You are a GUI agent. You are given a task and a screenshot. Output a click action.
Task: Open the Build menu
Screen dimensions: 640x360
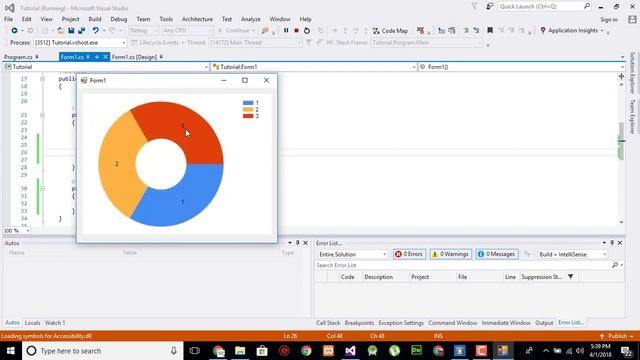tap(95, 19)
